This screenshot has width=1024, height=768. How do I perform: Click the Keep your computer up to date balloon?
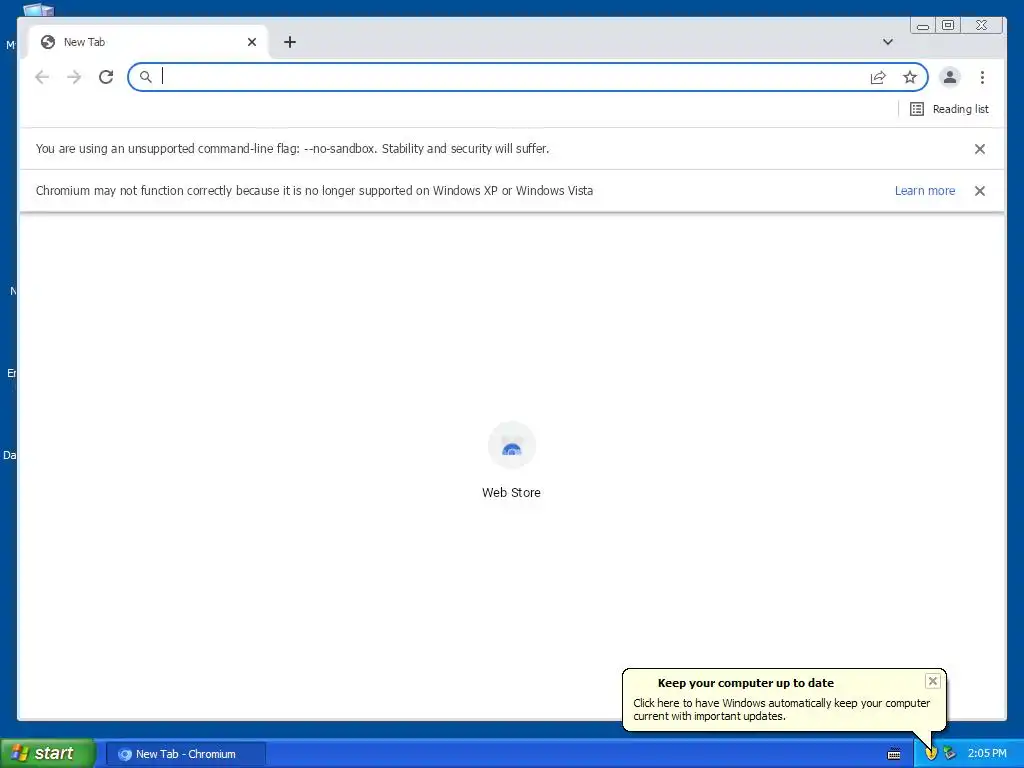tap(784, 699)
